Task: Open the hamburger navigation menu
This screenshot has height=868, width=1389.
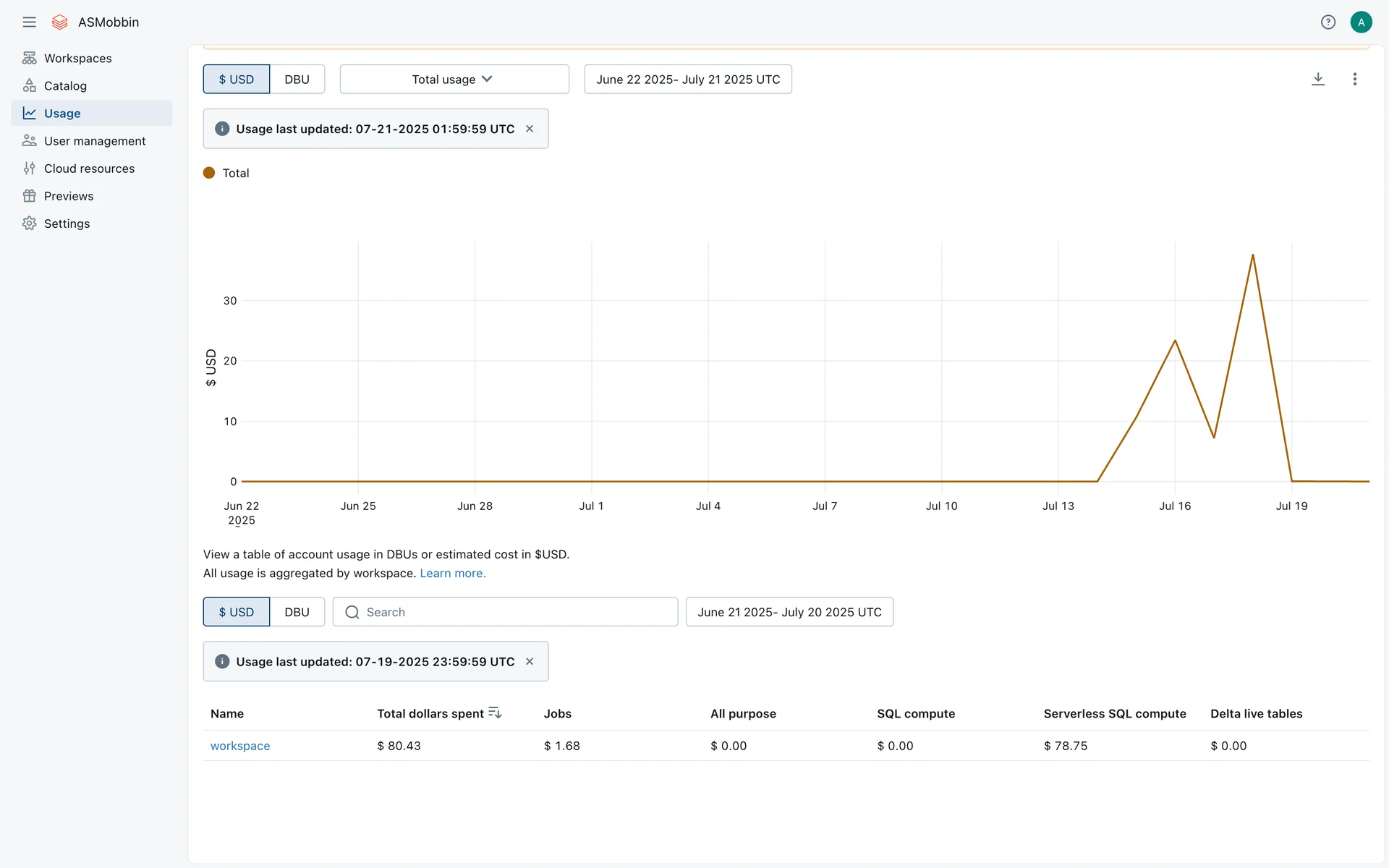Action: (x=29, y=22)
